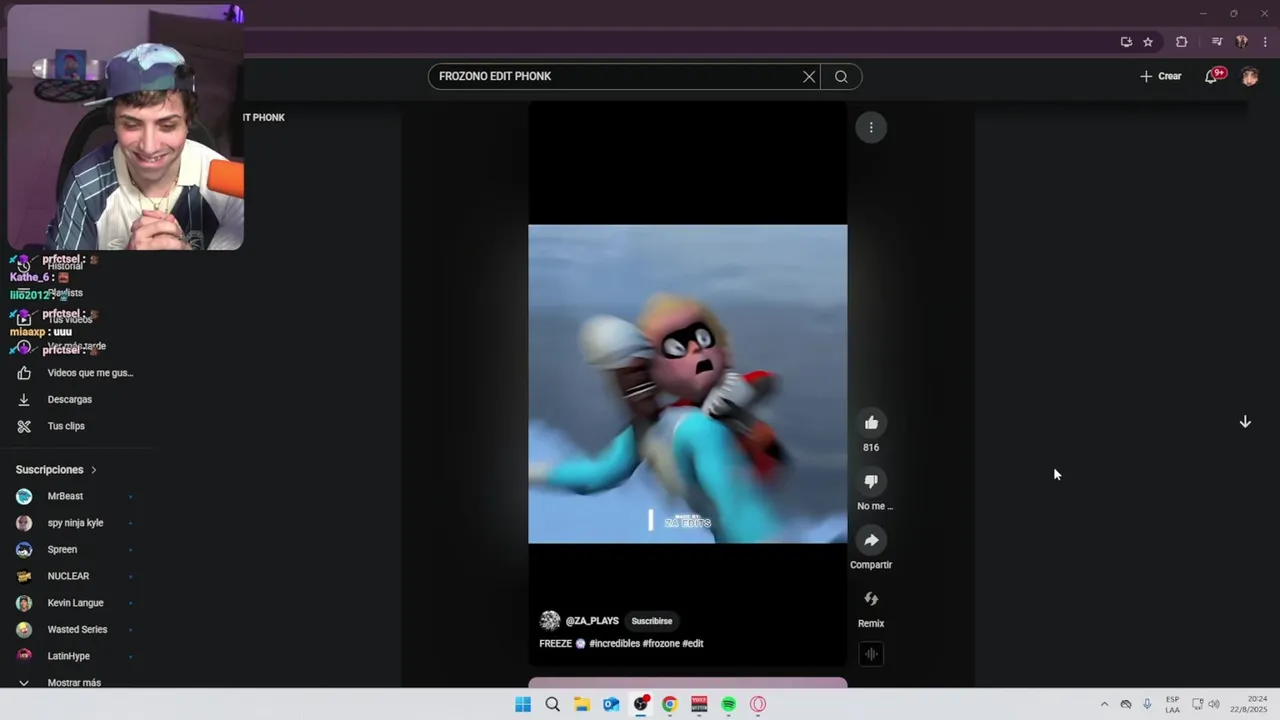Viewport: 1280px width, 720px height.
Task: Clear the search text with X
Action: pos(809,77)
